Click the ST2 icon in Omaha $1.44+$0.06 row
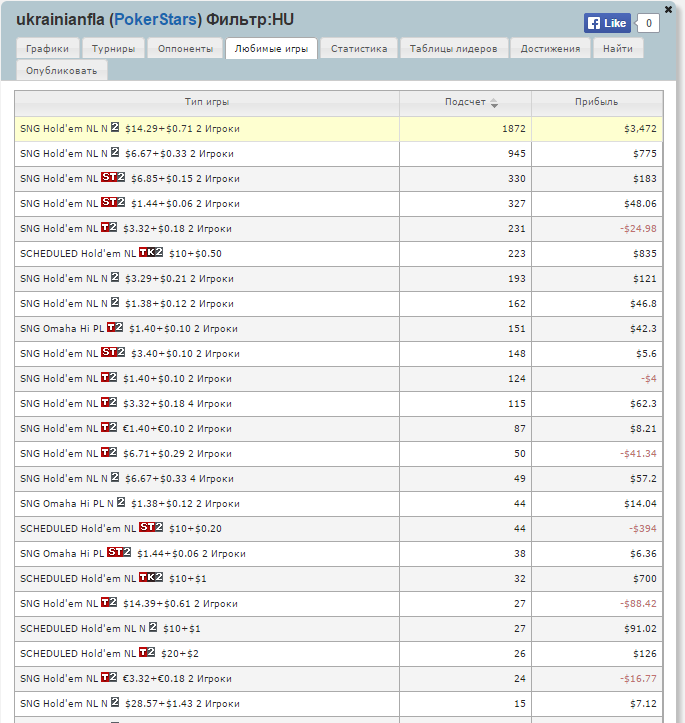 click(x=119, y=552)
